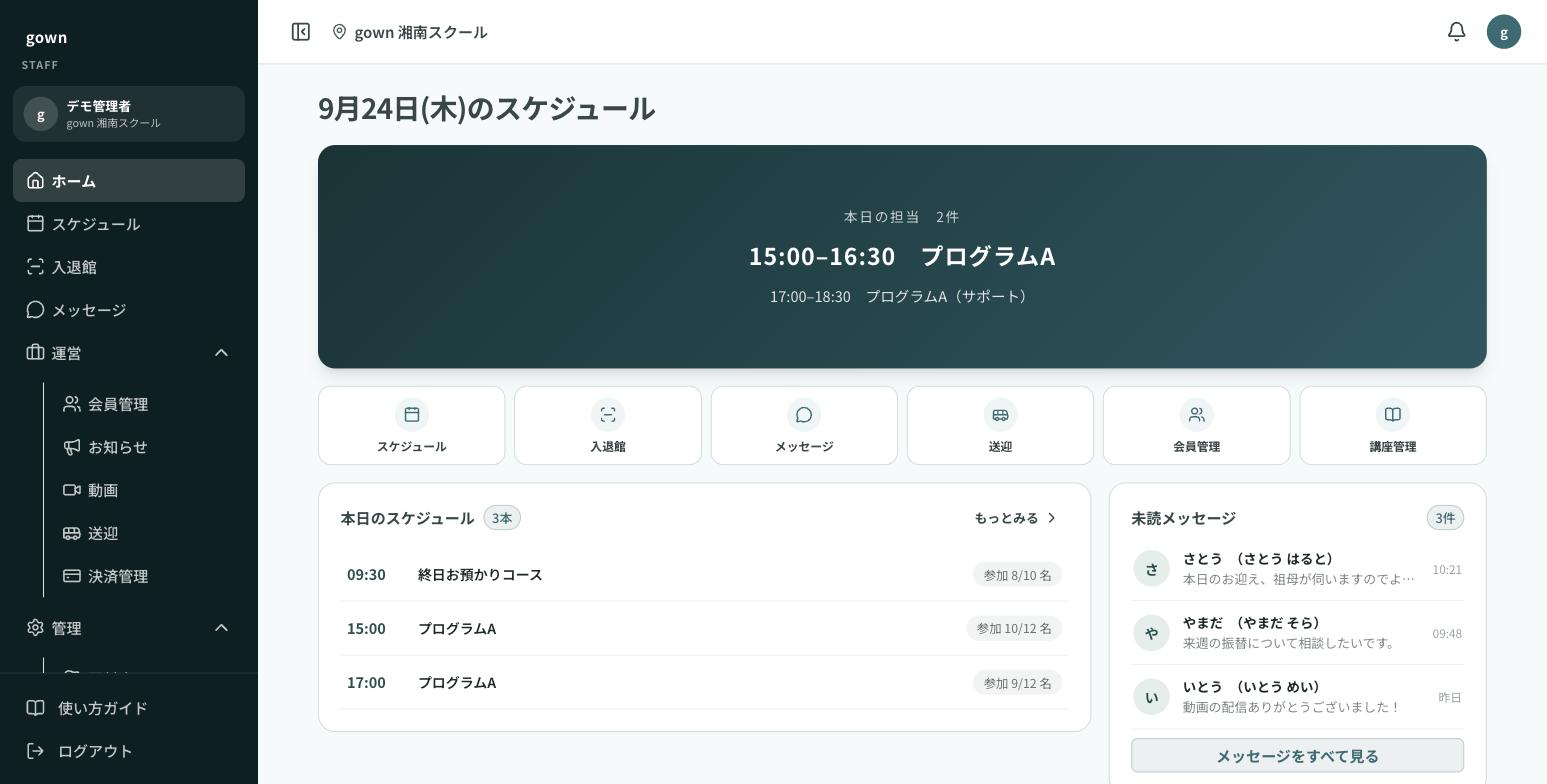Select メッセージ in the sidebar menu

tap(129, 310)
